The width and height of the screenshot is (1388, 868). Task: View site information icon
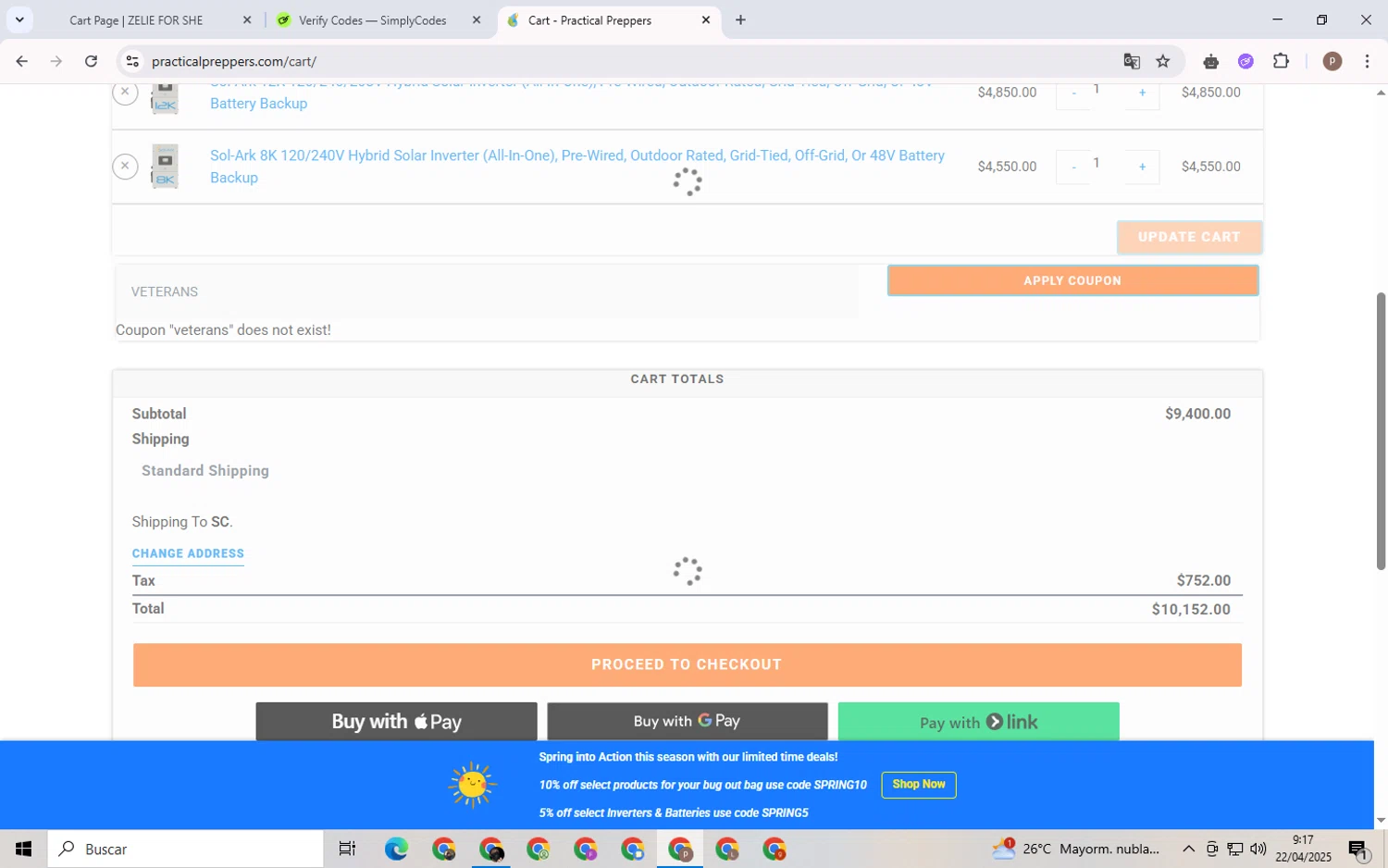132,62
